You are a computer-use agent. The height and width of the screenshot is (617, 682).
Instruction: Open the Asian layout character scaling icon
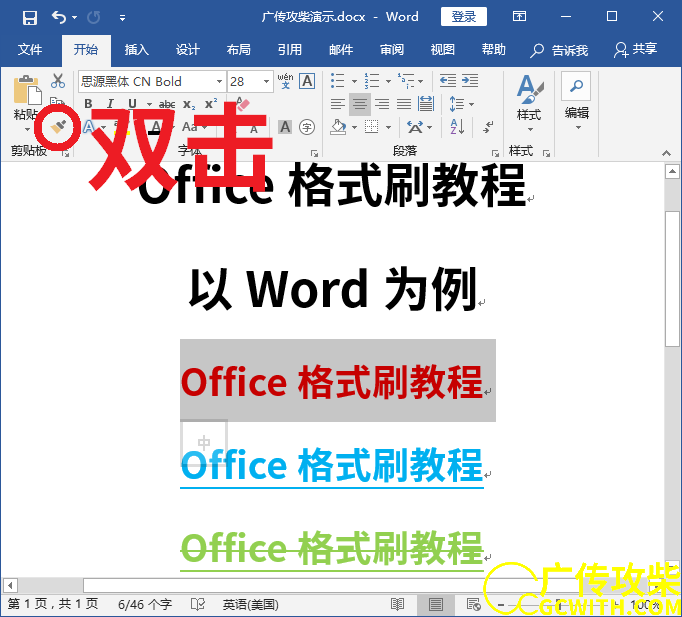coord(415,127)
